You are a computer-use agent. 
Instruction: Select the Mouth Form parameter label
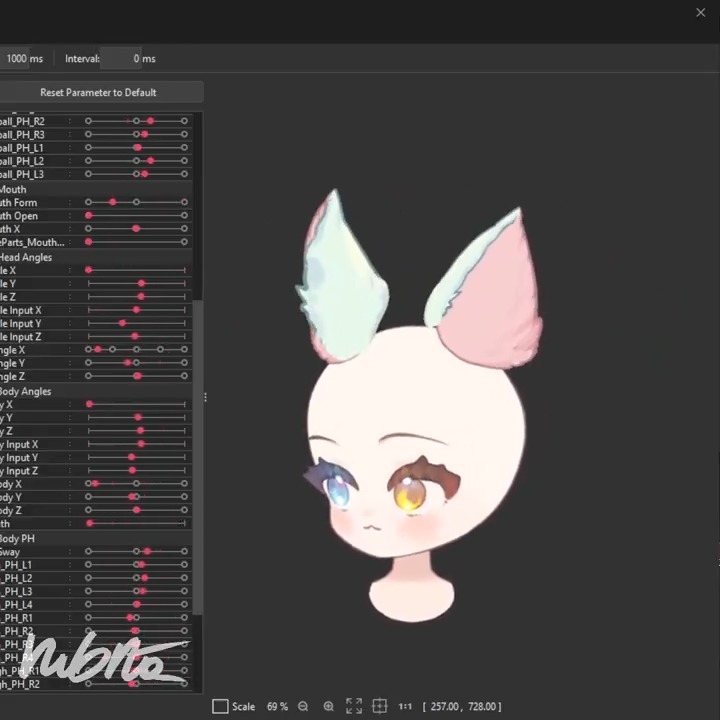click(19, 203)
